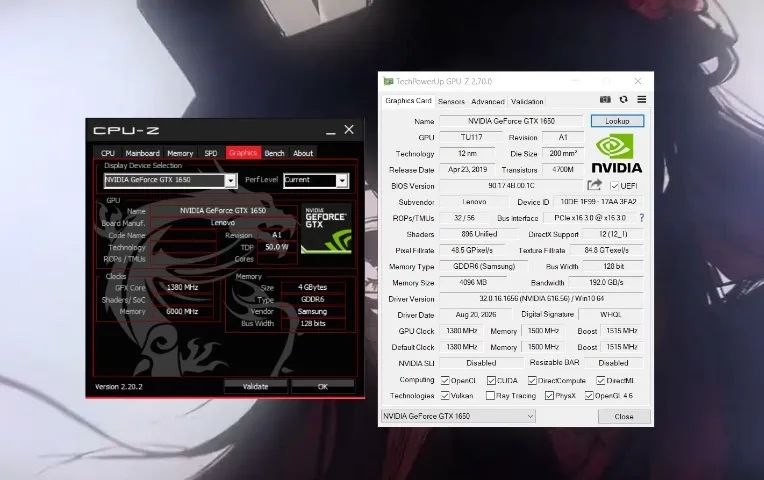
Task: Open the About tab in CPU-Z
Action: point(303,153)
